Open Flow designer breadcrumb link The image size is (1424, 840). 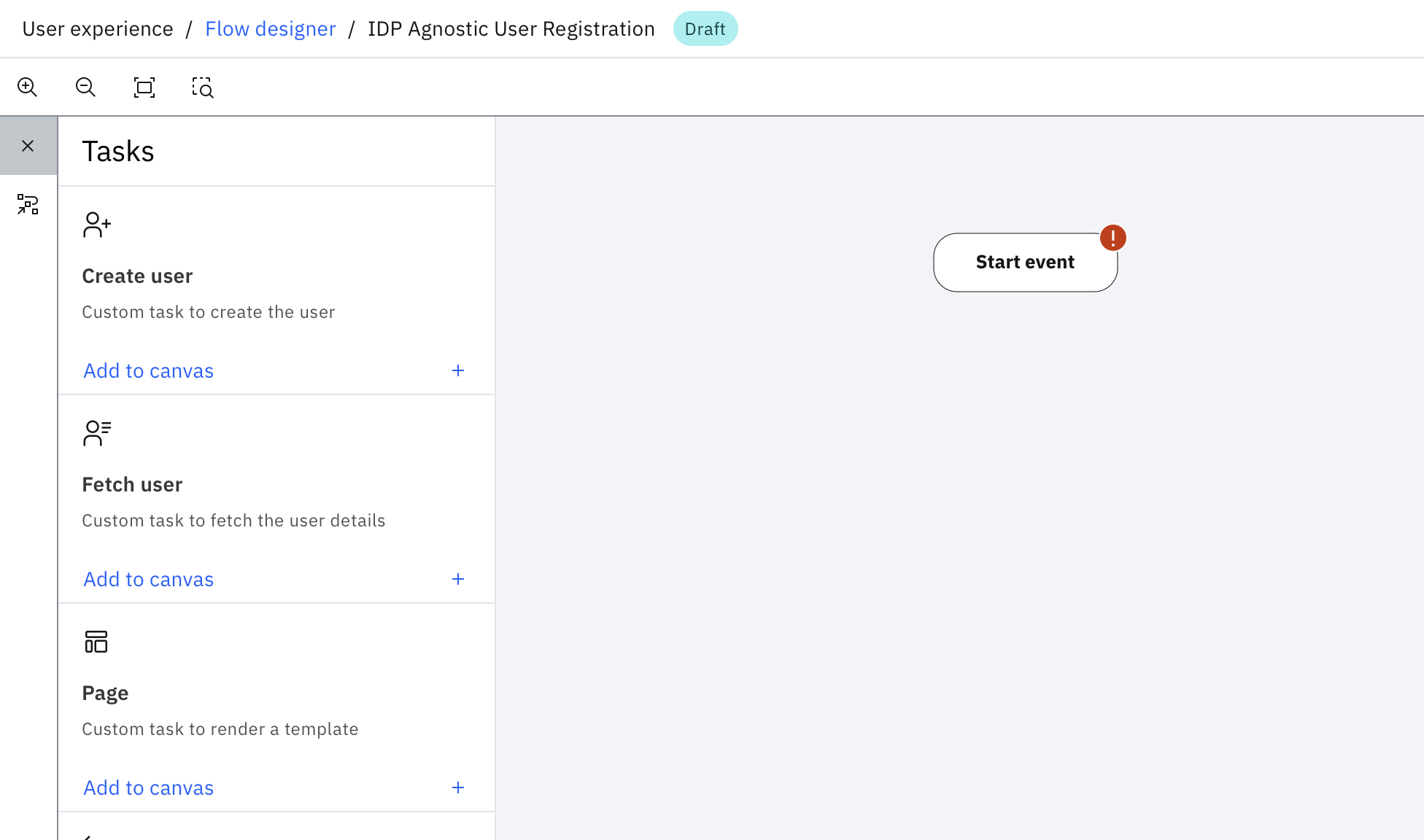270,29
